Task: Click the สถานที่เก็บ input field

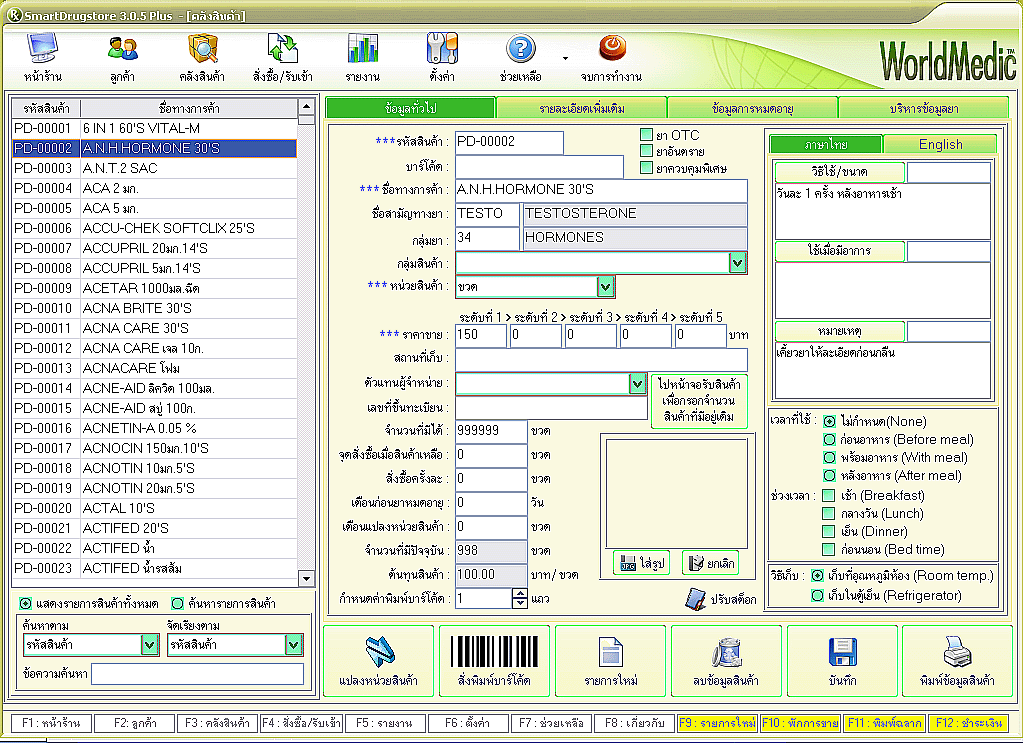Action: [601, 359]
